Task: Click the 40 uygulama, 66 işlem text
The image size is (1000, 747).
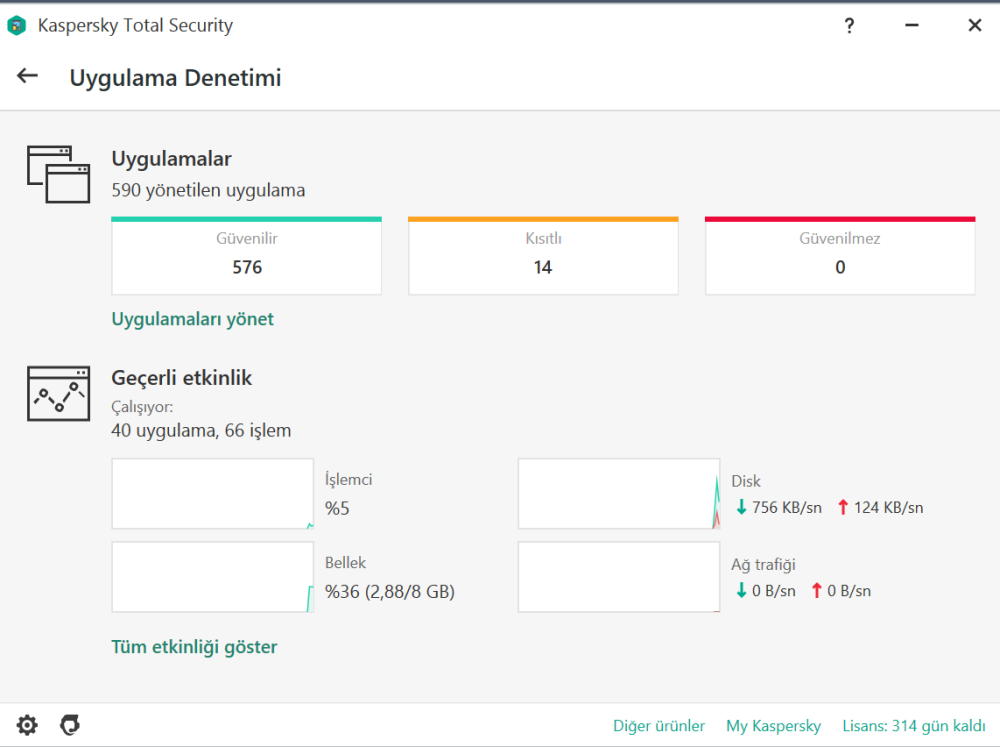Action: (x=201, y=431)
